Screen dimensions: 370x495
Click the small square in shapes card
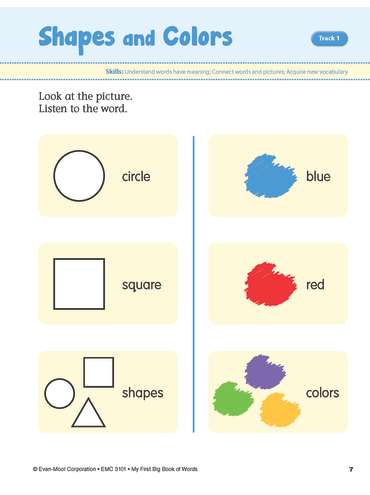click(x=99, y=372)
